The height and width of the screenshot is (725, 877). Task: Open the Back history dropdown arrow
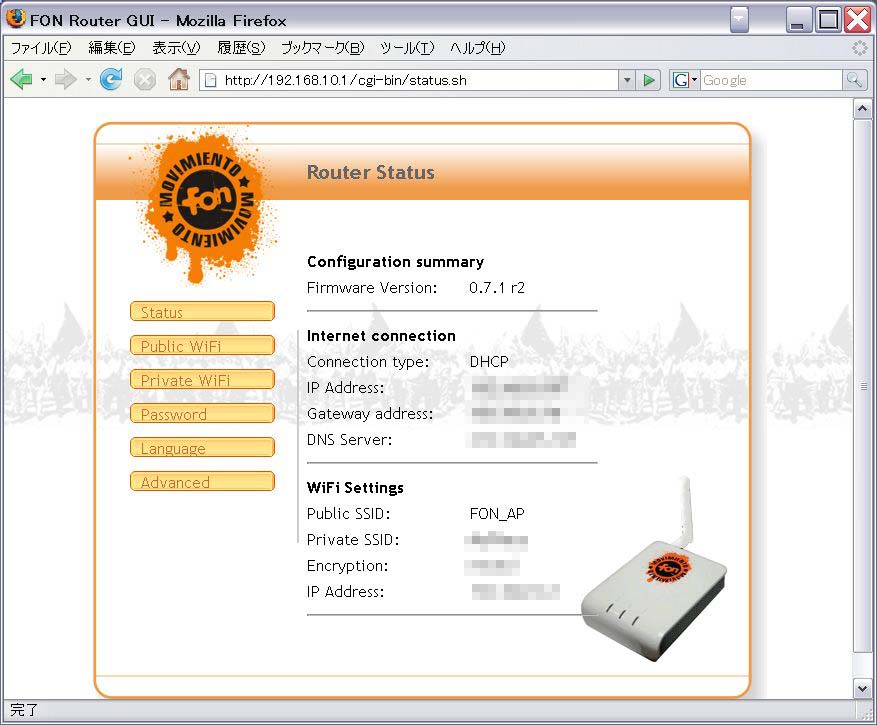click(x=44, y=80)
